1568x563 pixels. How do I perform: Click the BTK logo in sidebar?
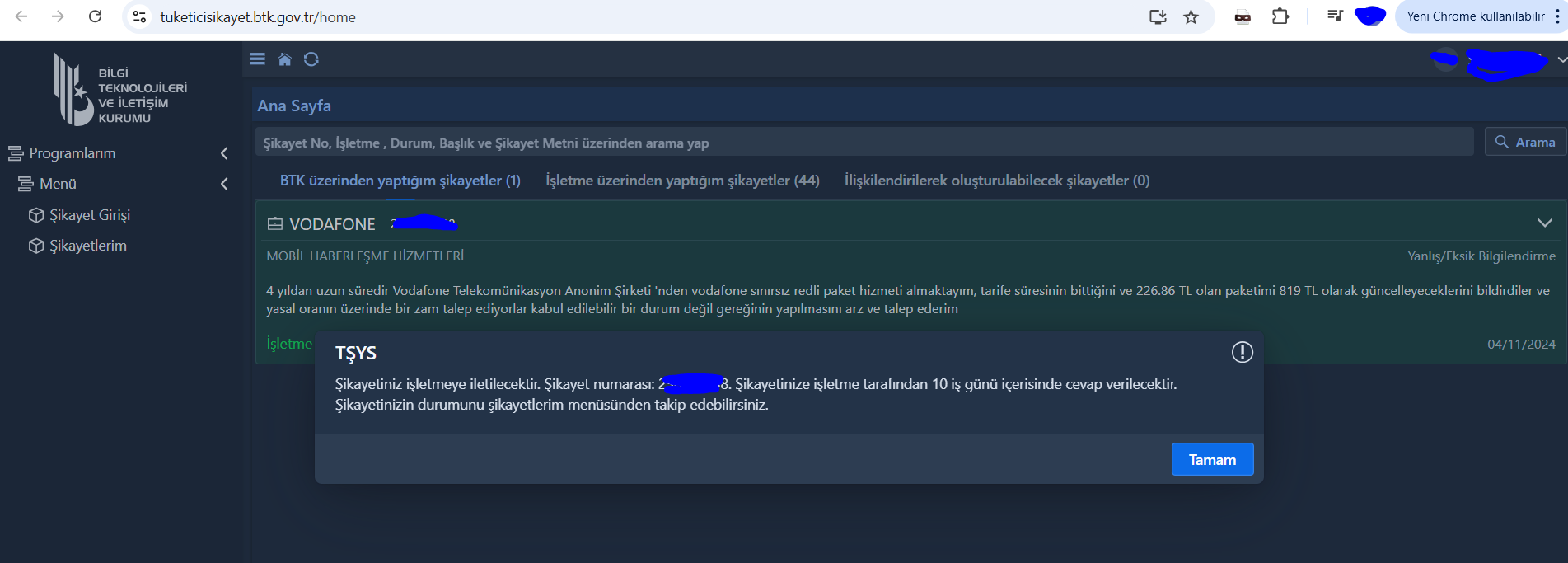[x=119, y=89]
